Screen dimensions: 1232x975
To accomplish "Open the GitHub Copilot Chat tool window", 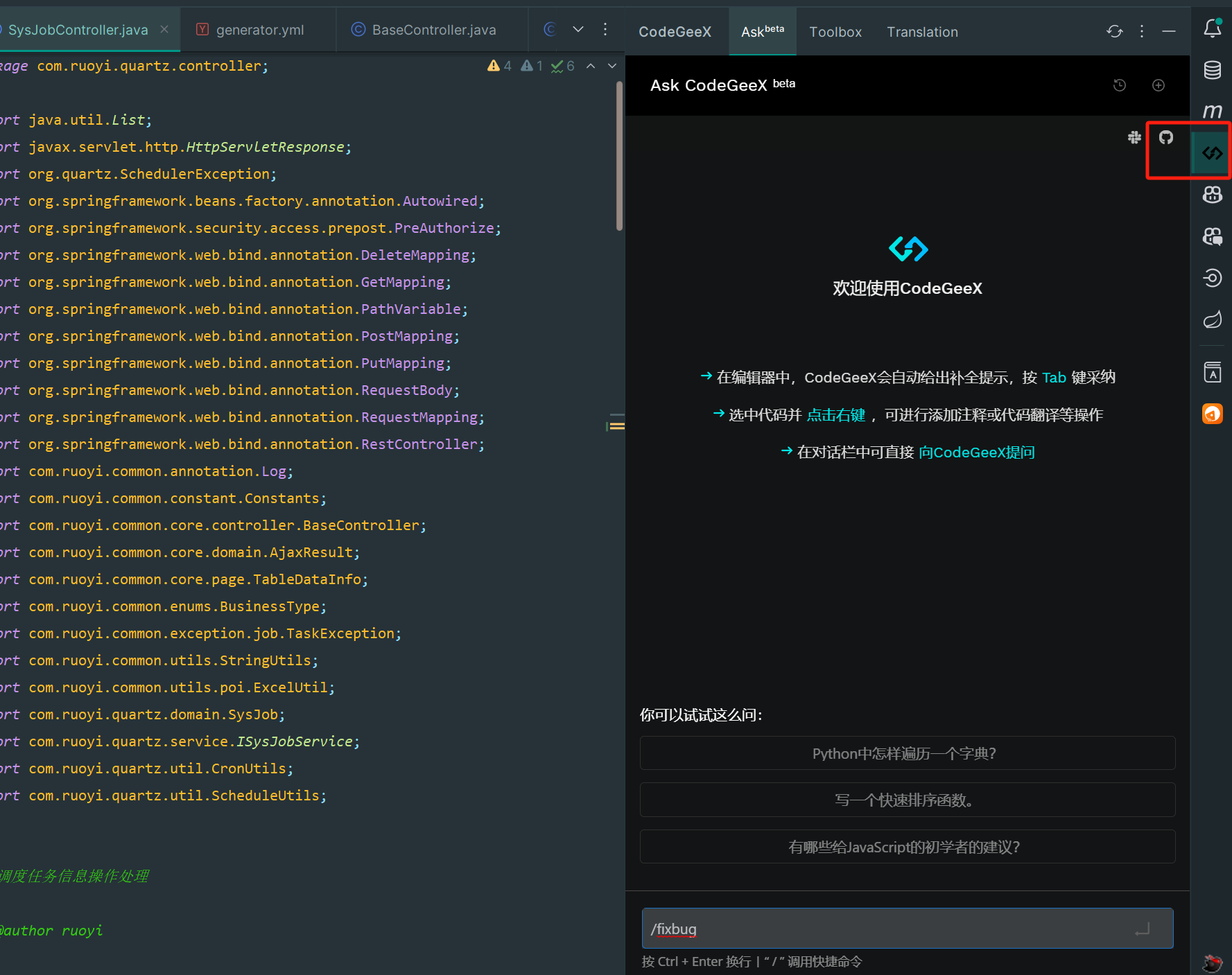I will click(1212, 236).
